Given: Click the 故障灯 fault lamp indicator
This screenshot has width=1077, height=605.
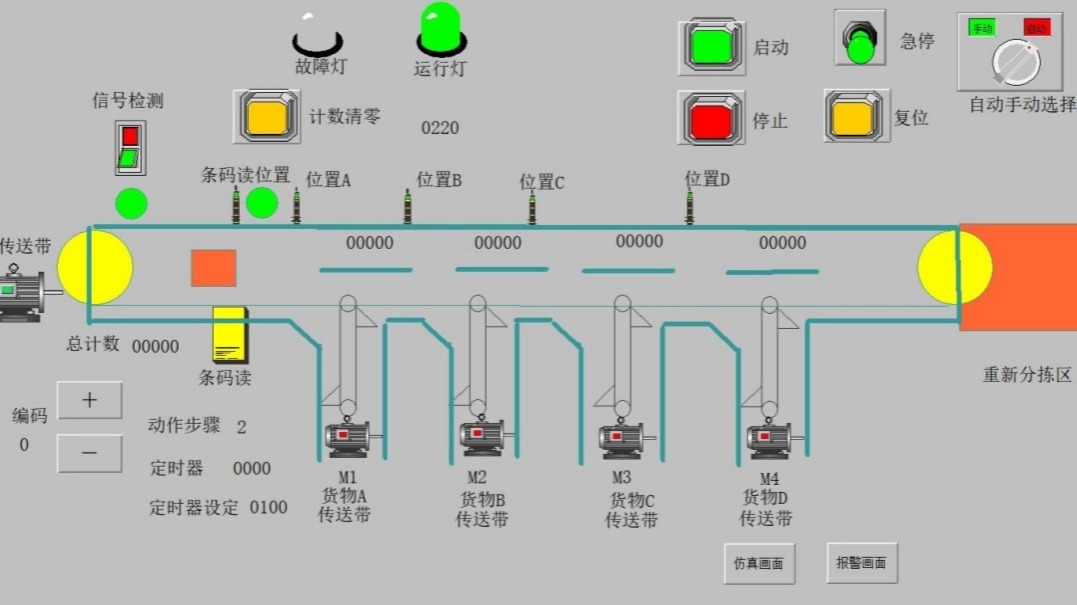Looking at the screenshot, I should pyautogui.click(x=317, y=40).
